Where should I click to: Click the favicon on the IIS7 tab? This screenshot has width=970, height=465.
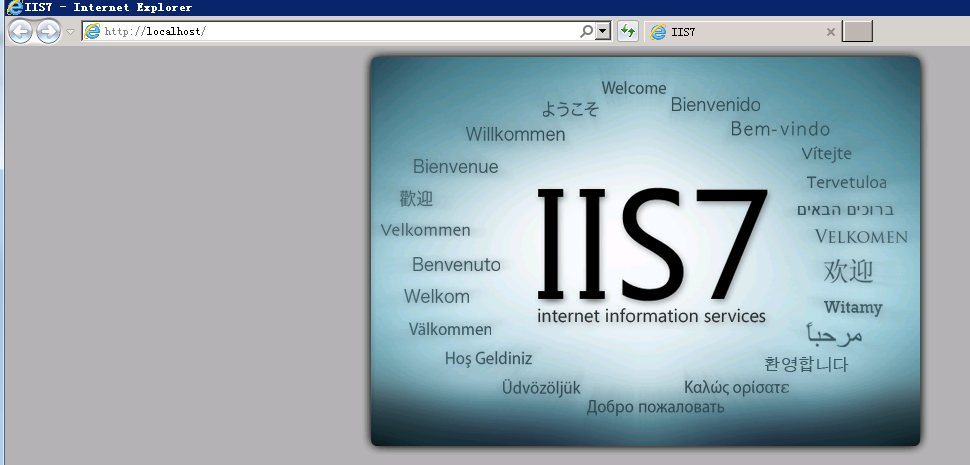[x=658, y=32]
